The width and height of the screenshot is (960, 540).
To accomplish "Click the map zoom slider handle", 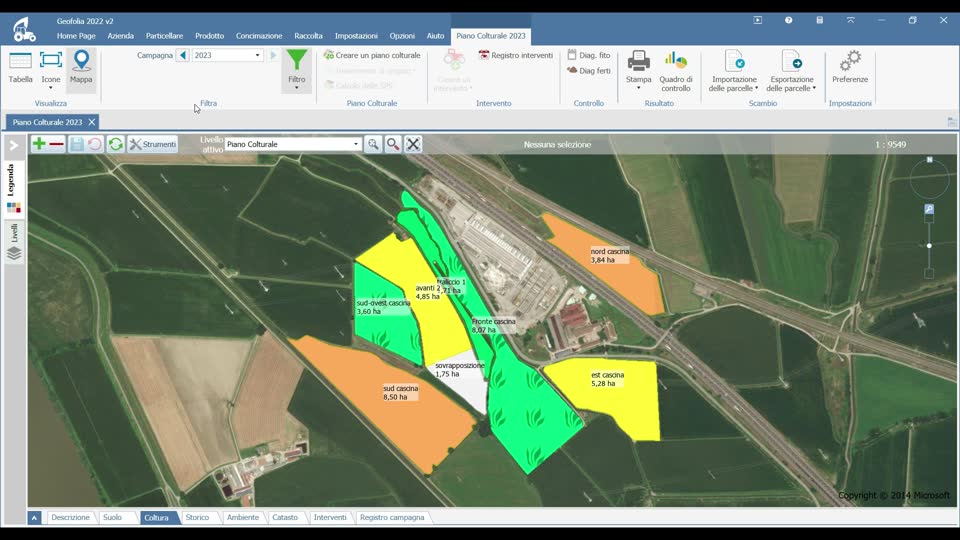I will (929, 246).
